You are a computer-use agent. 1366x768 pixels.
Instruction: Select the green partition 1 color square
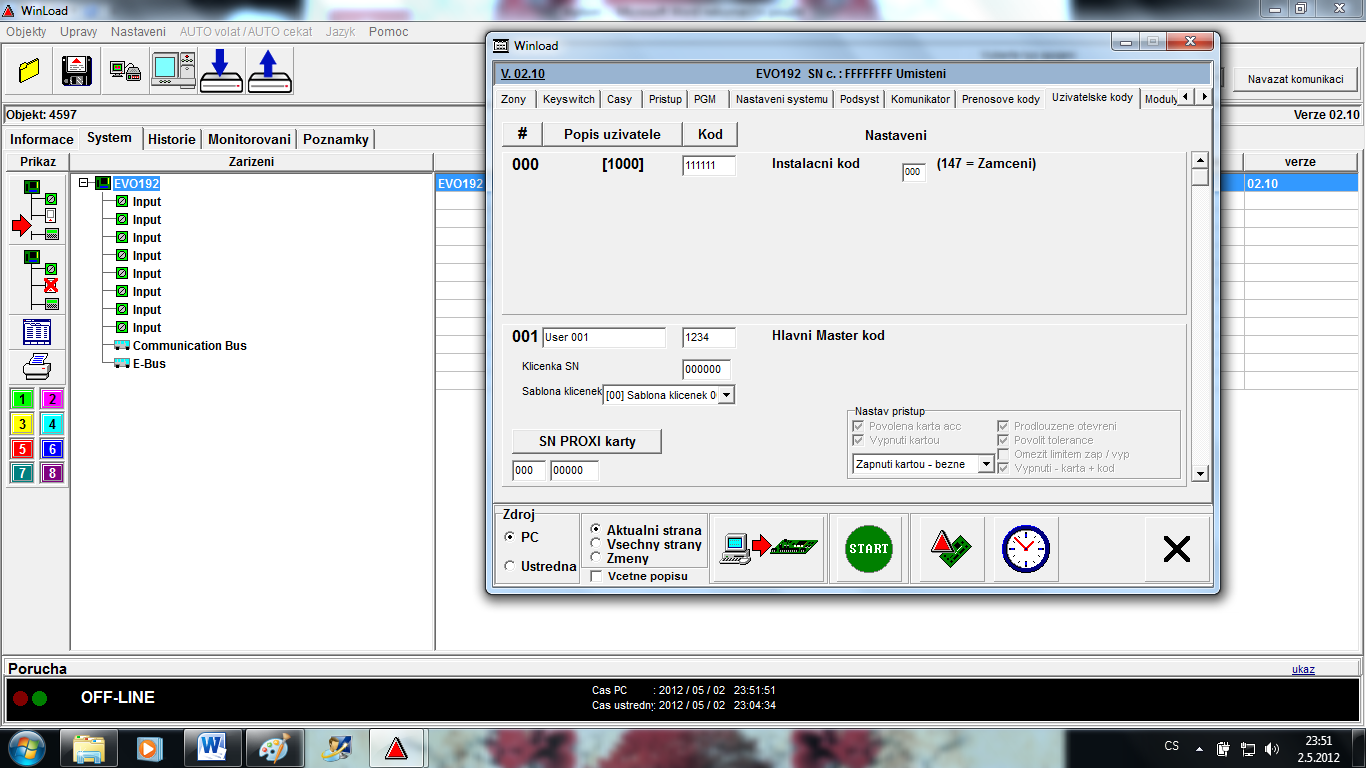pos(22,399)
